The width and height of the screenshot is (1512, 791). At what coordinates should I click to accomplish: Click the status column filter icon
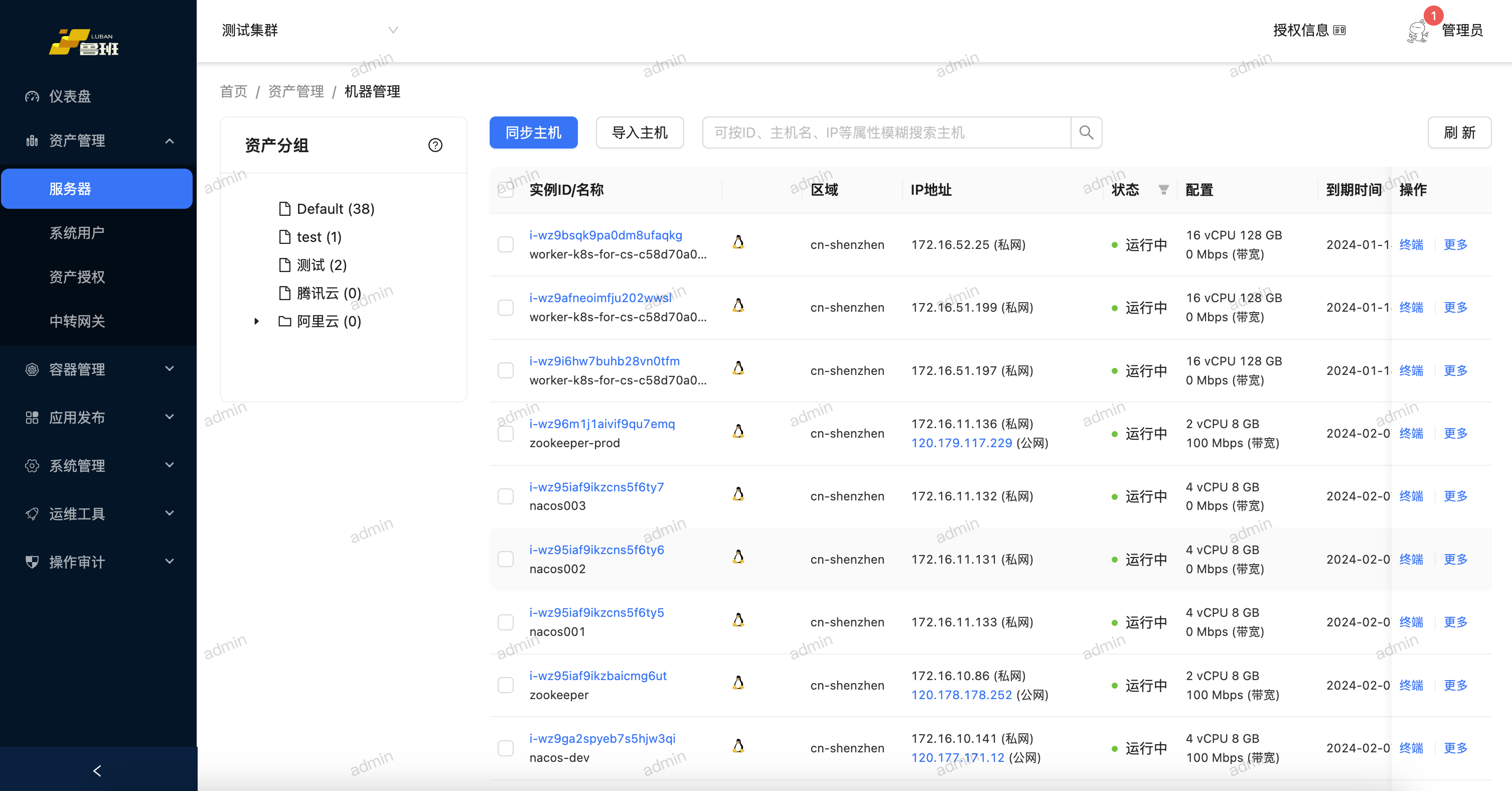point(1163,190)
